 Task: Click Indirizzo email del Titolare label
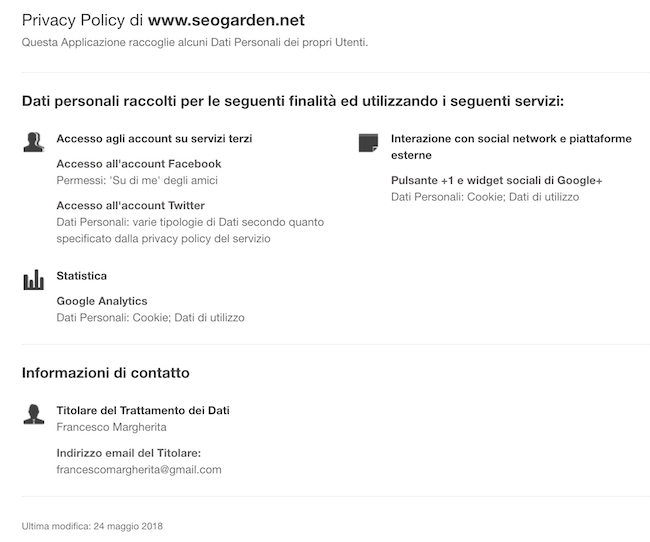pos(129,453)
